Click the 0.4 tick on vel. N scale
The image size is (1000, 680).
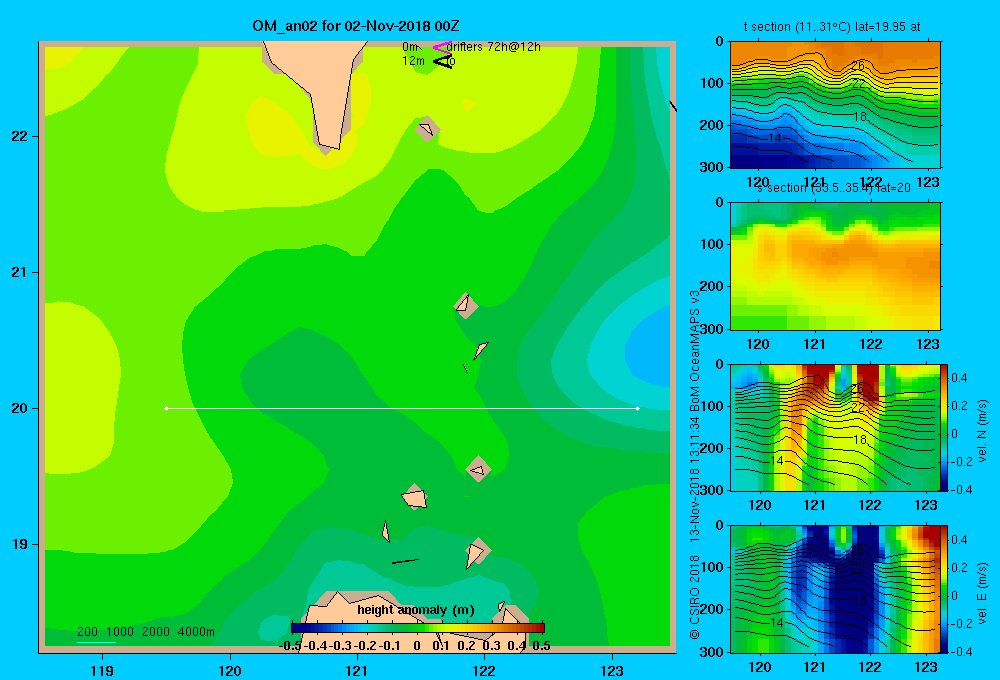(x=959, y=378)
